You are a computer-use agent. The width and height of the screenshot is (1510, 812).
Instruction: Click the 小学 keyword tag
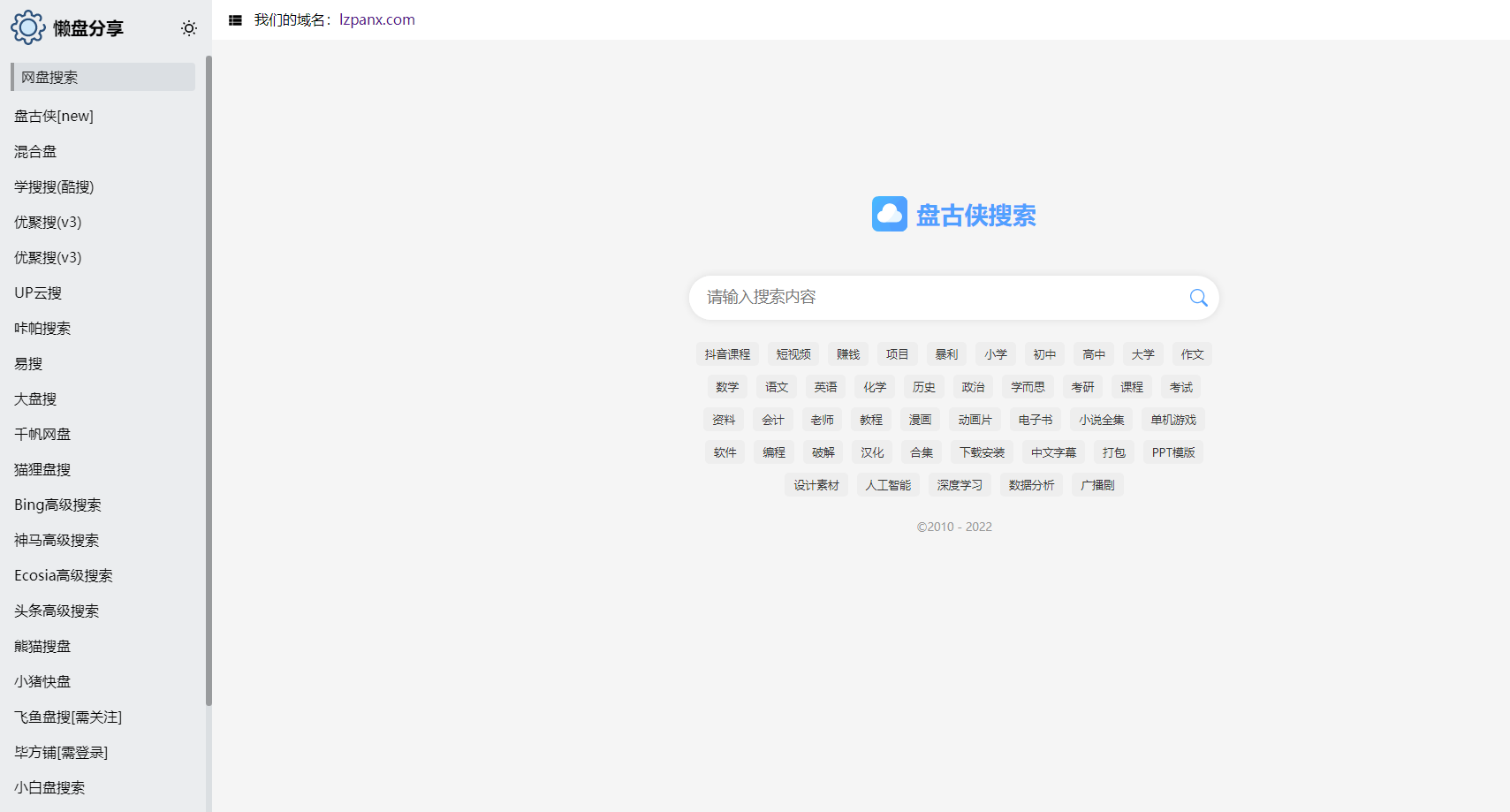996,354
